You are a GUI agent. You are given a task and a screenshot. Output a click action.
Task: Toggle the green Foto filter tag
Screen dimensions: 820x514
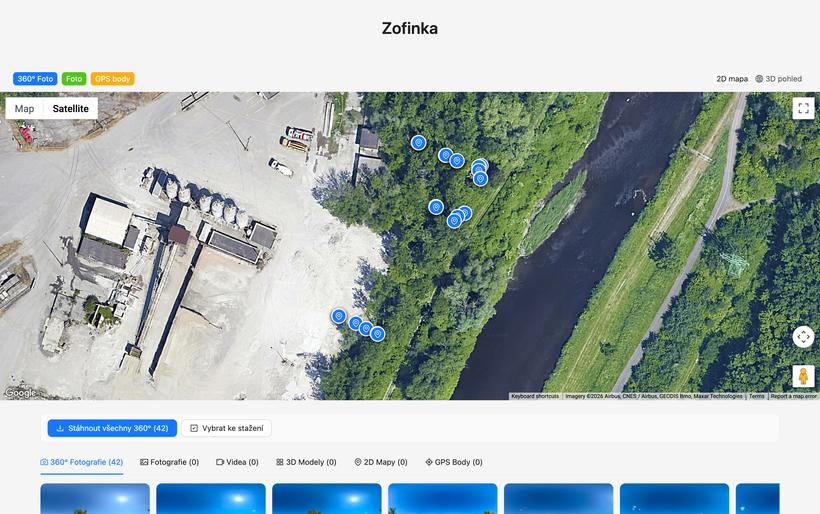point(74,79)
